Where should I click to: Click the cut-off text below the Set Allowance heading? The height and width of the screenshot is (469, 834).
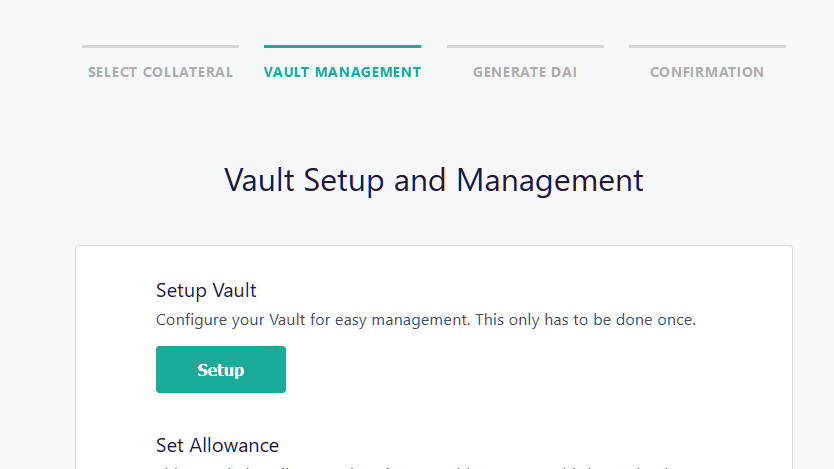click(415, 467)
